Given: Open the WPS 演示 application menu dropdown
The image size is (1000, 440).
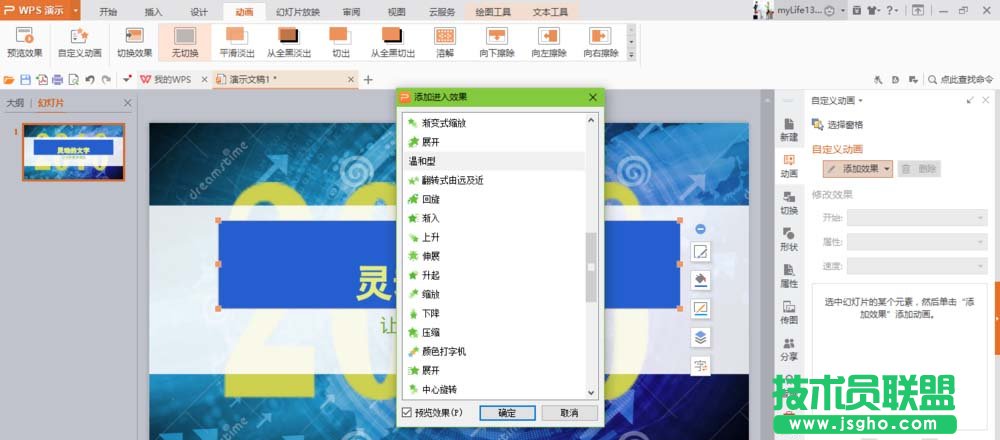Looking at the screenshot, I should [x=76, y=11].
